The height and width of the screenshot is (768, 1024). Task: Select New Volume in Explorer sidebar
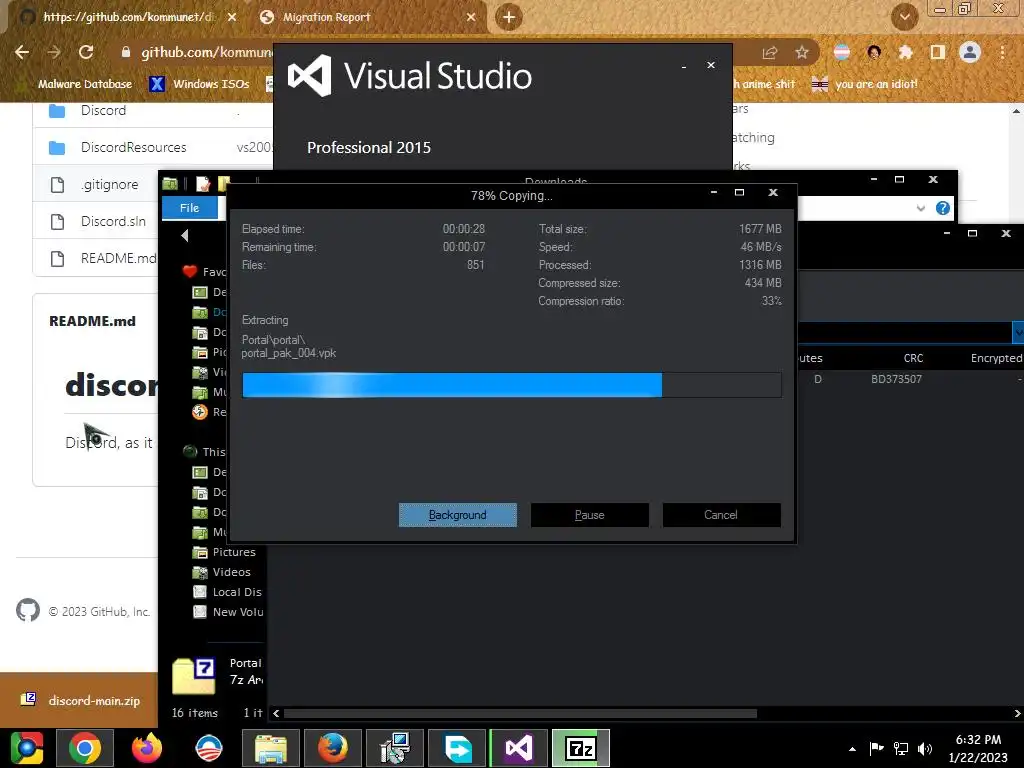228,612
